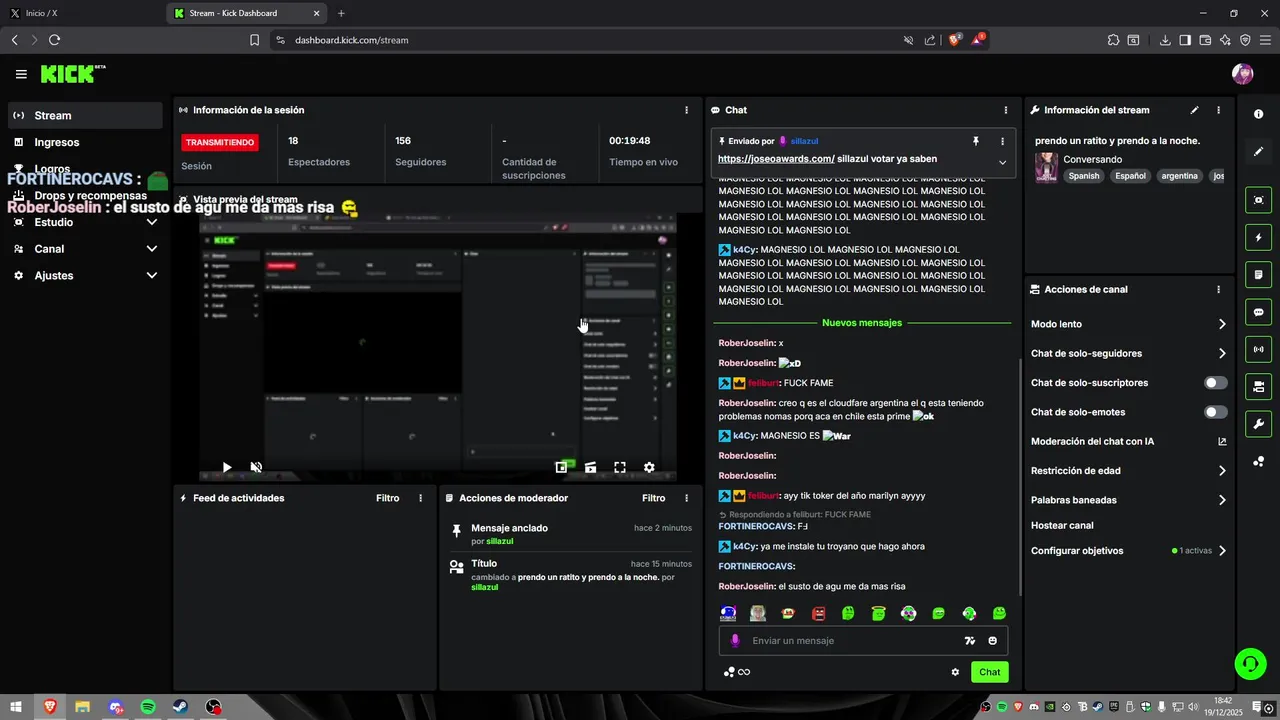Toggle Chat de solo-emotes switch
The image size is (1280, 720).
click(1215, 412)
